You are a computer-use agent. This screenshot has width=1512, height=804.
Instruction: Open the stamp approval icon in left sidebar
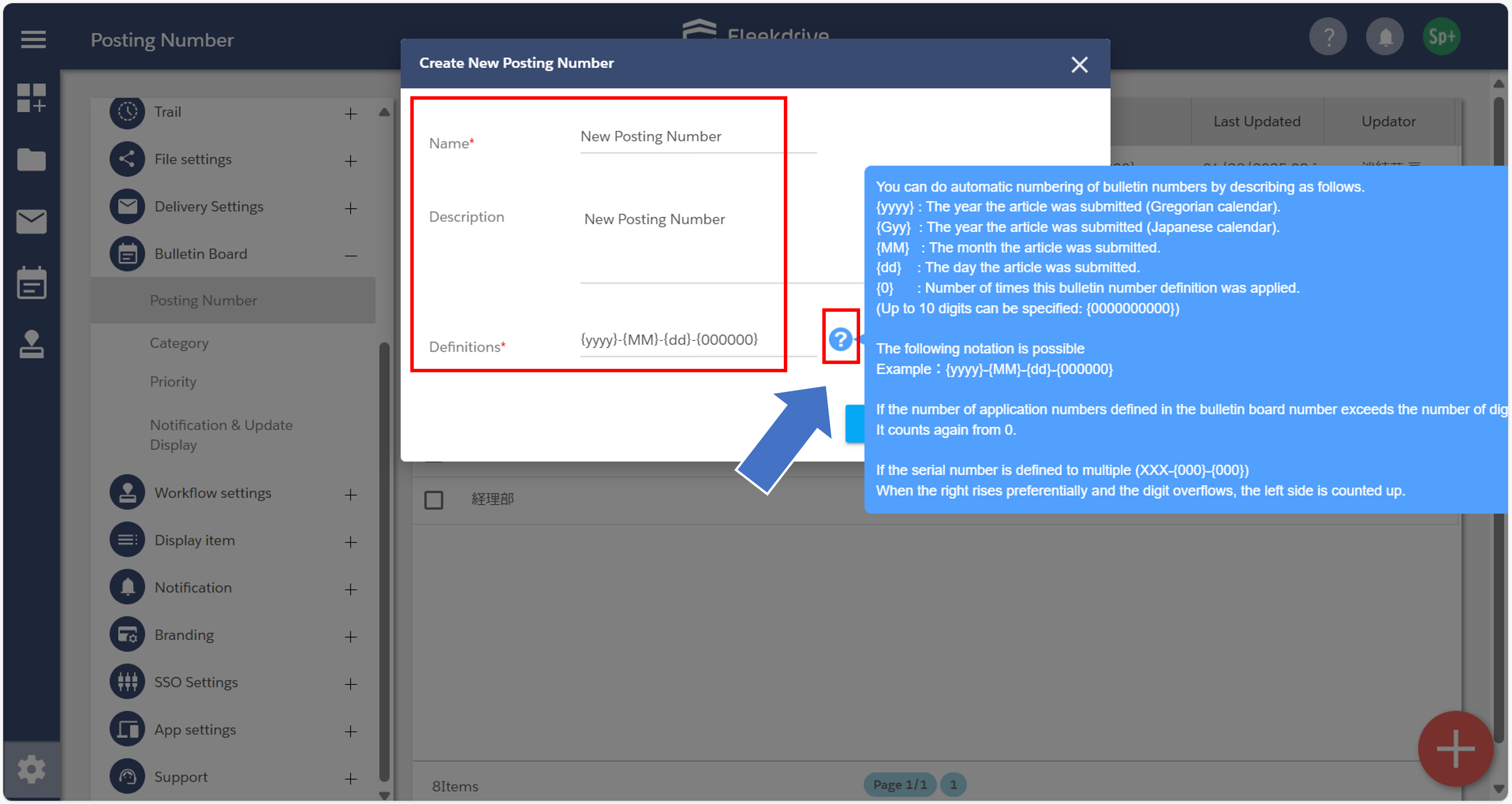click(31, 345)
